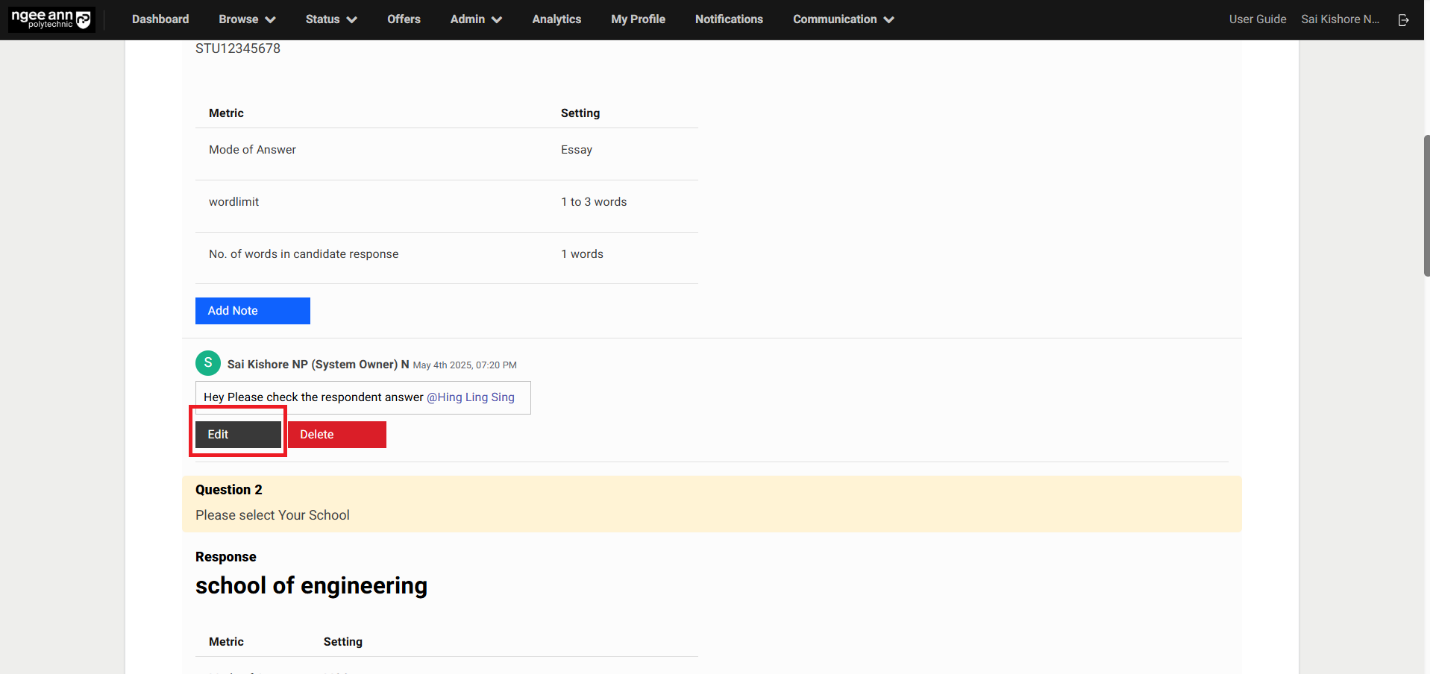1430x674 pixels.
Task: Expand the Admin dropdown menu
Action: point(476,19)
